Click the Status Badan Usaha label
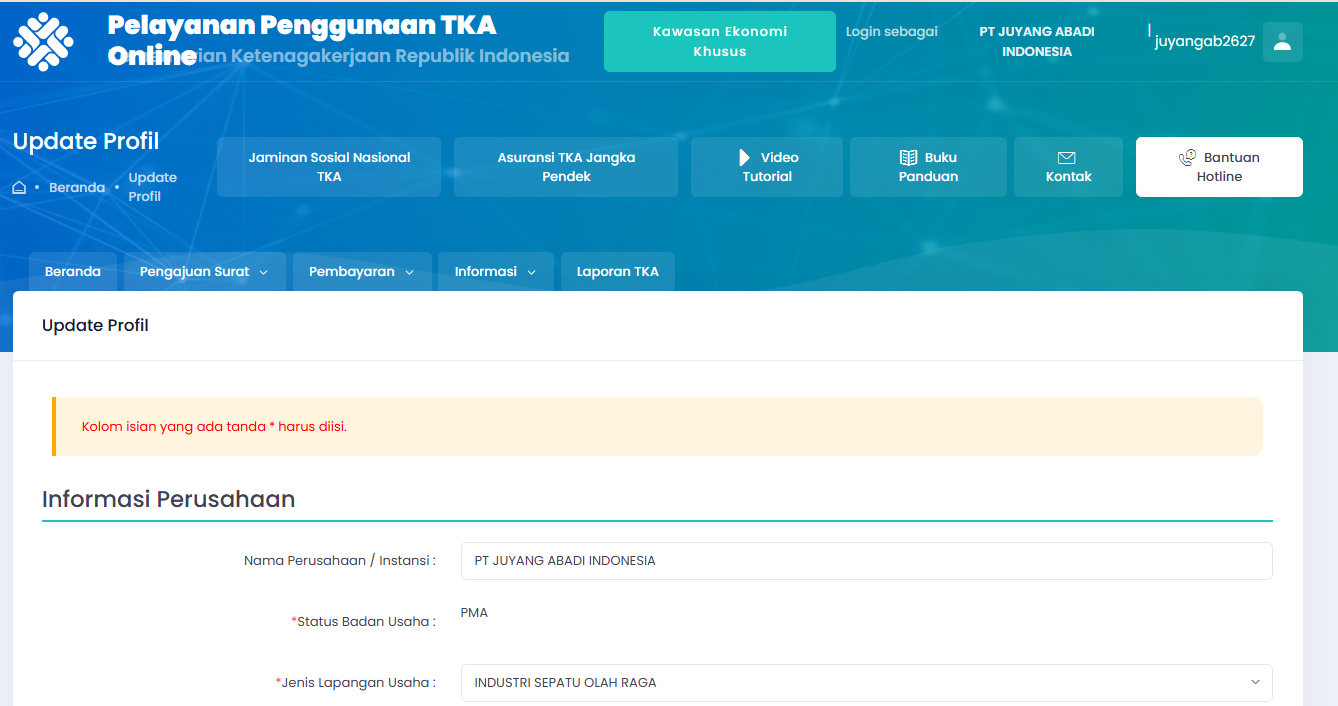Image resolution: width=1338 pixels, height=706 pixels. pyautogui.click(x=363, y=622)
